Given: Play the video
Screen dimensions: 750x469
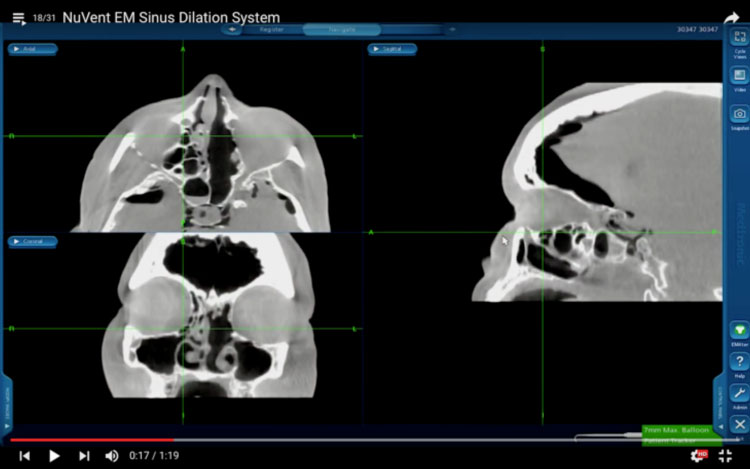Looking at the screenshot, I should point(54,456).
